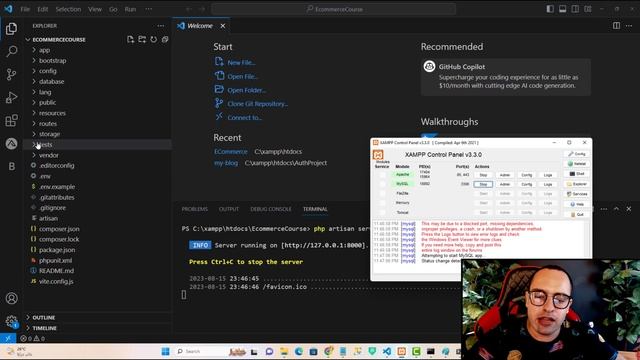Image resolution: width=640 pixels, height=360 pixels.
Task: Open the .env file in Explorer
Action: pyautogui.click(x=45, y=176)
